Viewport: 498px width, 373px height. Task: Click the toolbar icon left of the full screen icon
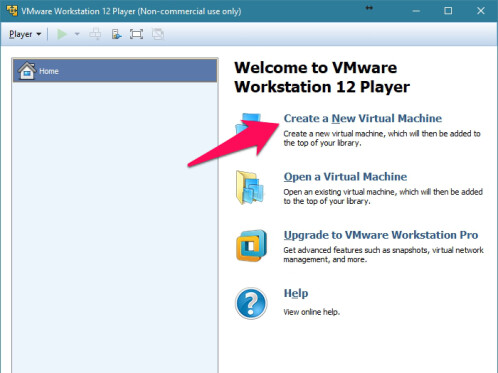pyautogui.click(x=116, y=34)
